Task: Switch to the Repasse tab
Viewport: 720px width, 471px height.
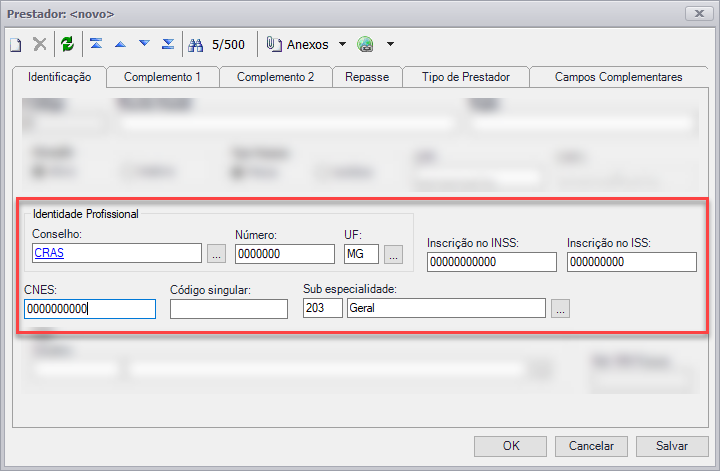Action: tap(367, 77)
